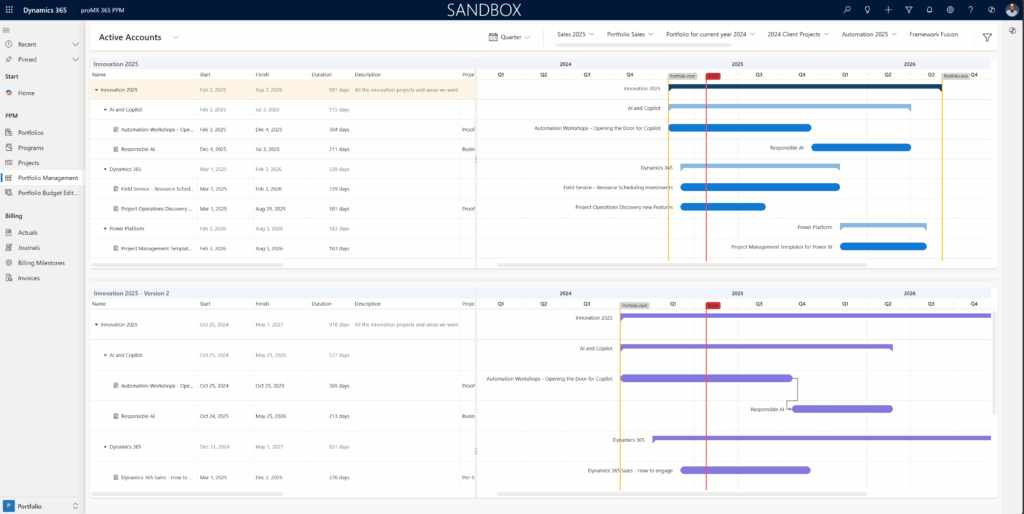This screenshot has height=514, width=1024.
Task: Click the Billing Milestones icon
Action: [8, 263]
